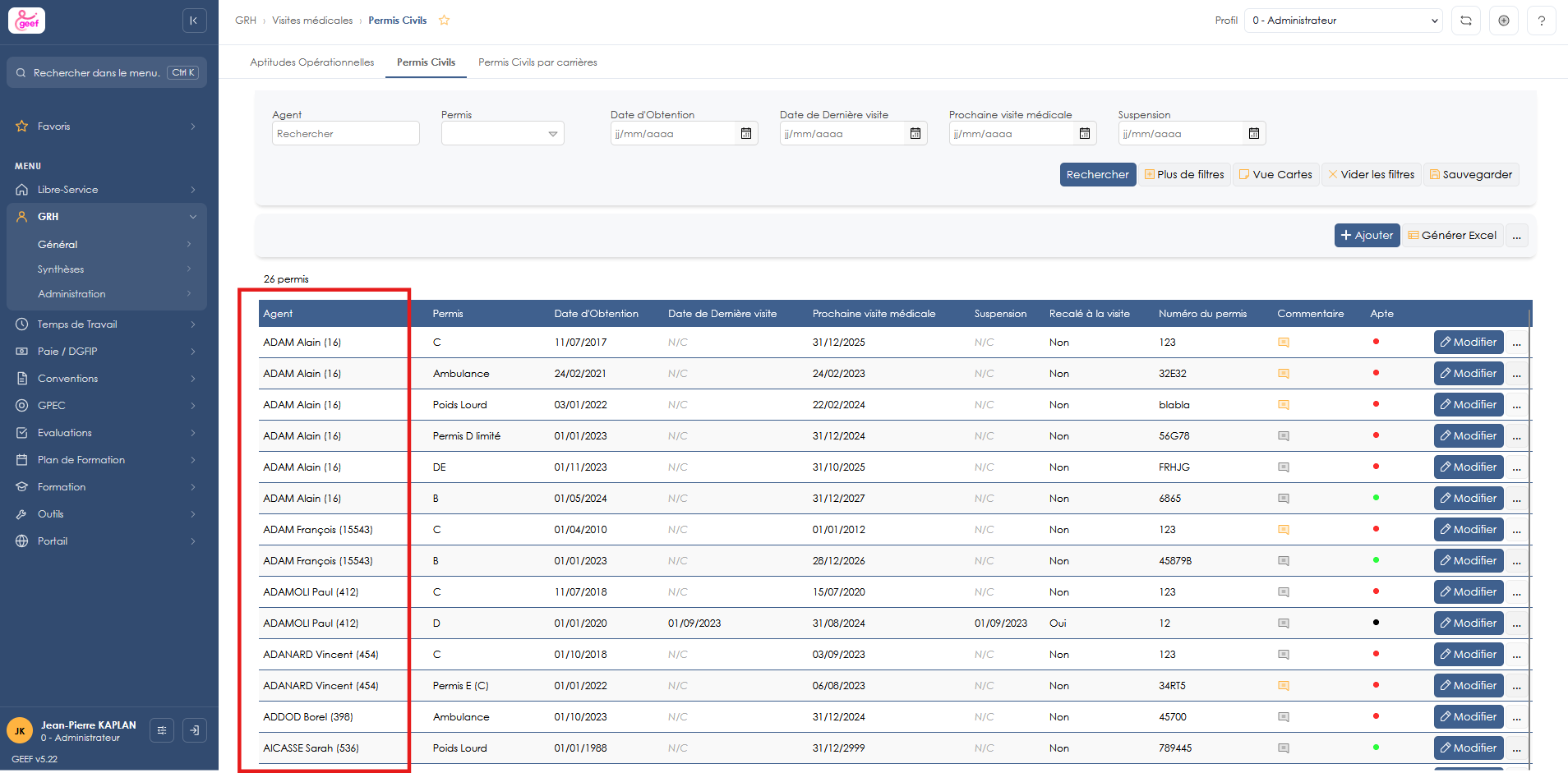Expand the Favoris section
This screenshot has height=773, width=1568.
(x=107, y=127)
